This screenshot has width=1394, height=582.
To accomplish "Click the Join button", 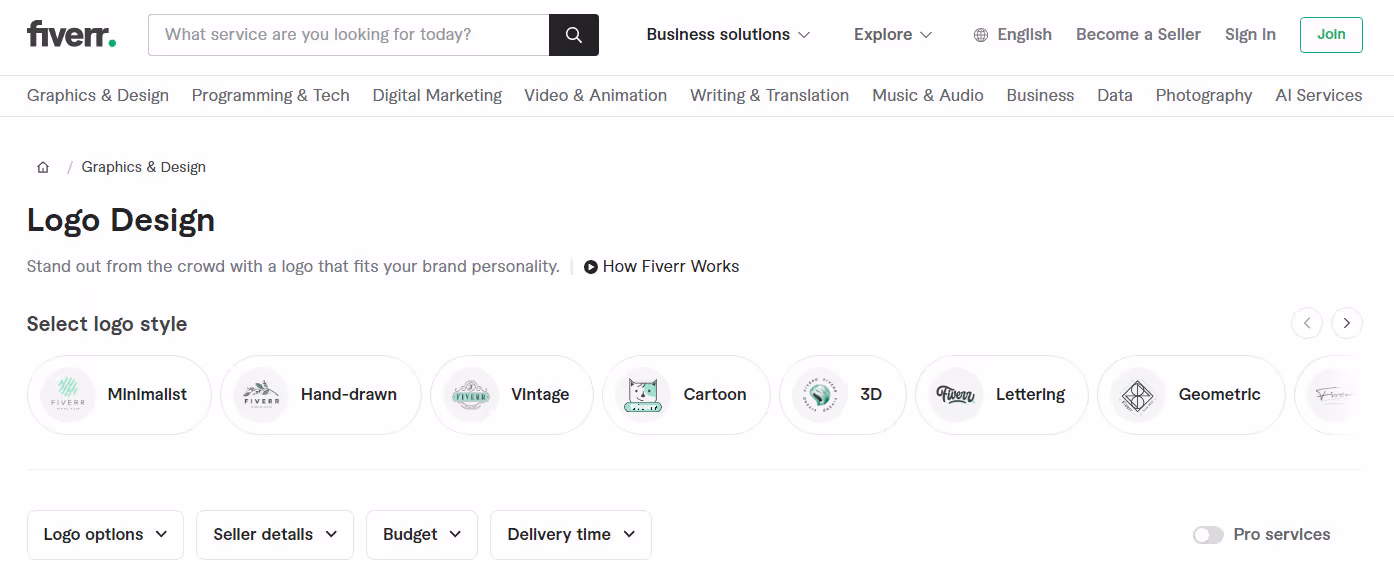I will coord(1331,35).
